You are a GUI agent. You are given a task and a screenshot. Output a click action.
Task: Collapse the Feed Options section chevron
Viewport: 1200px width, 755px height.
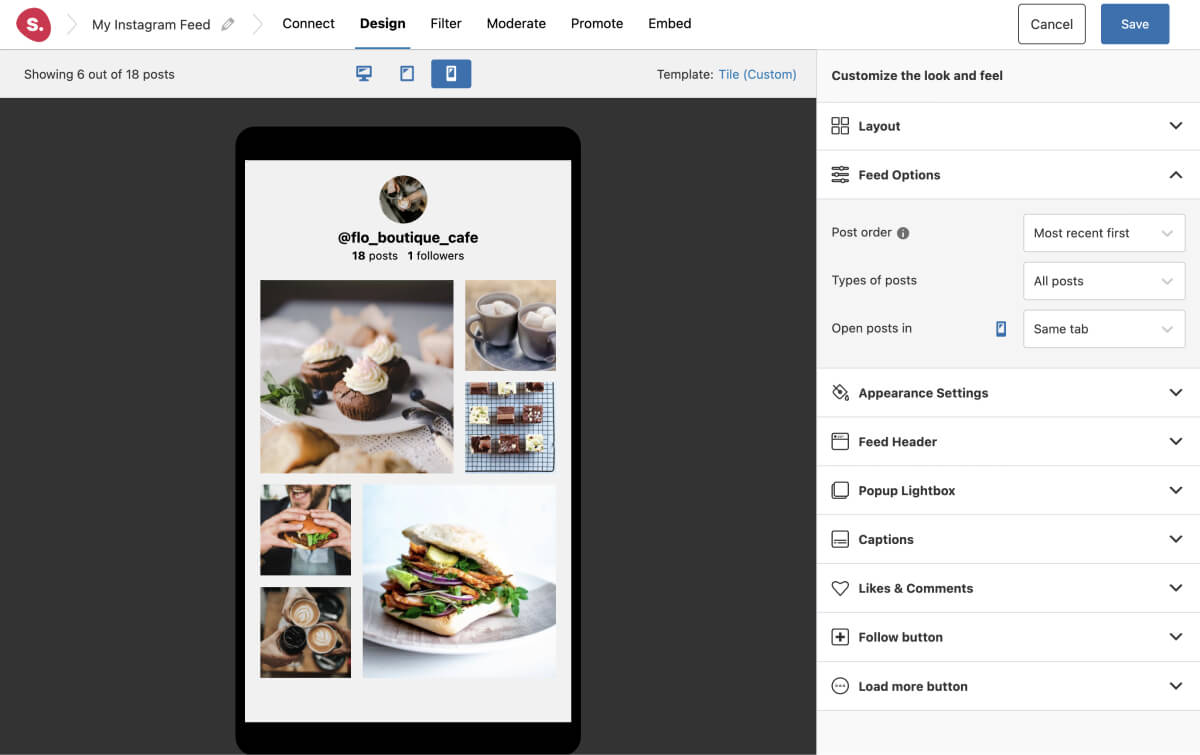(1176, 175)
